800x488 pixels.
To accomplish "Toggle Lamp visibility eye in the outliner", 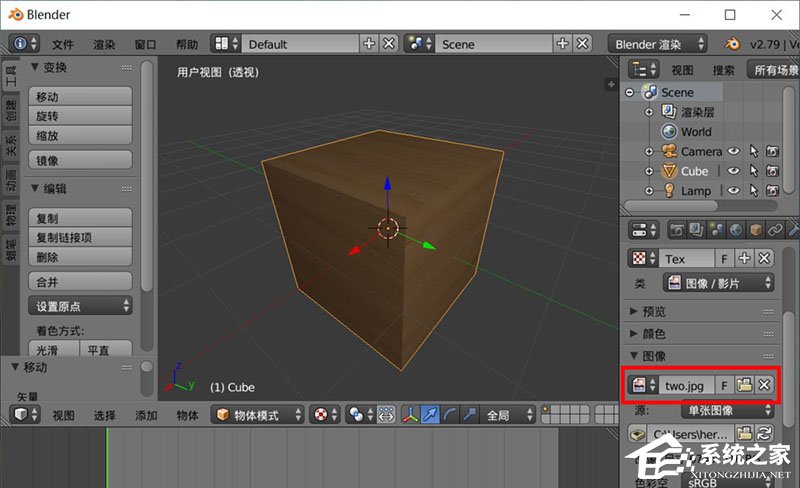I will click(x=733, y=190).
